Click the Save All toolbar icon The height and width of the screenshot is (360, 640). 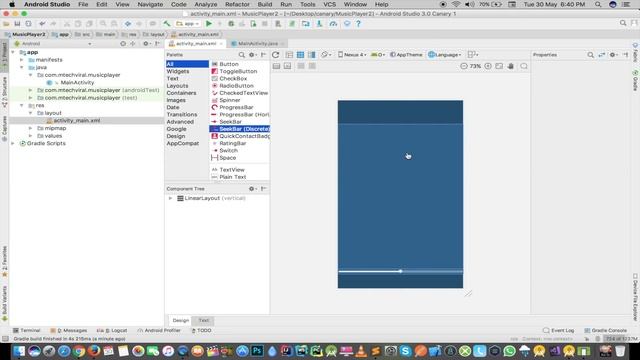point(17,24)
